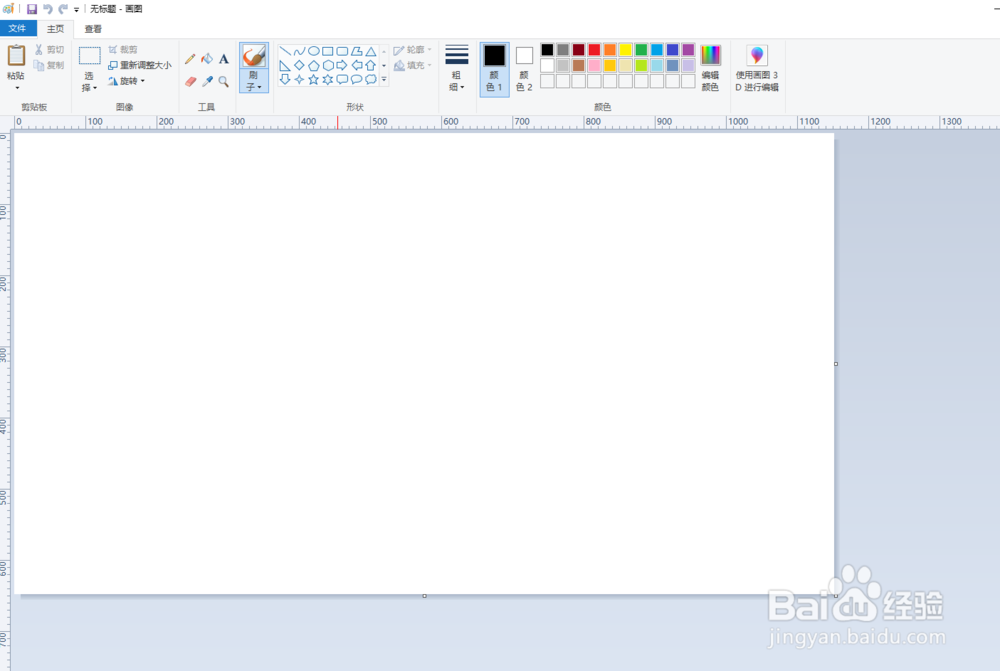Click the canvas bottom-edge resize handle
This screenshot has height=671, width=1000.
[425, 596]
